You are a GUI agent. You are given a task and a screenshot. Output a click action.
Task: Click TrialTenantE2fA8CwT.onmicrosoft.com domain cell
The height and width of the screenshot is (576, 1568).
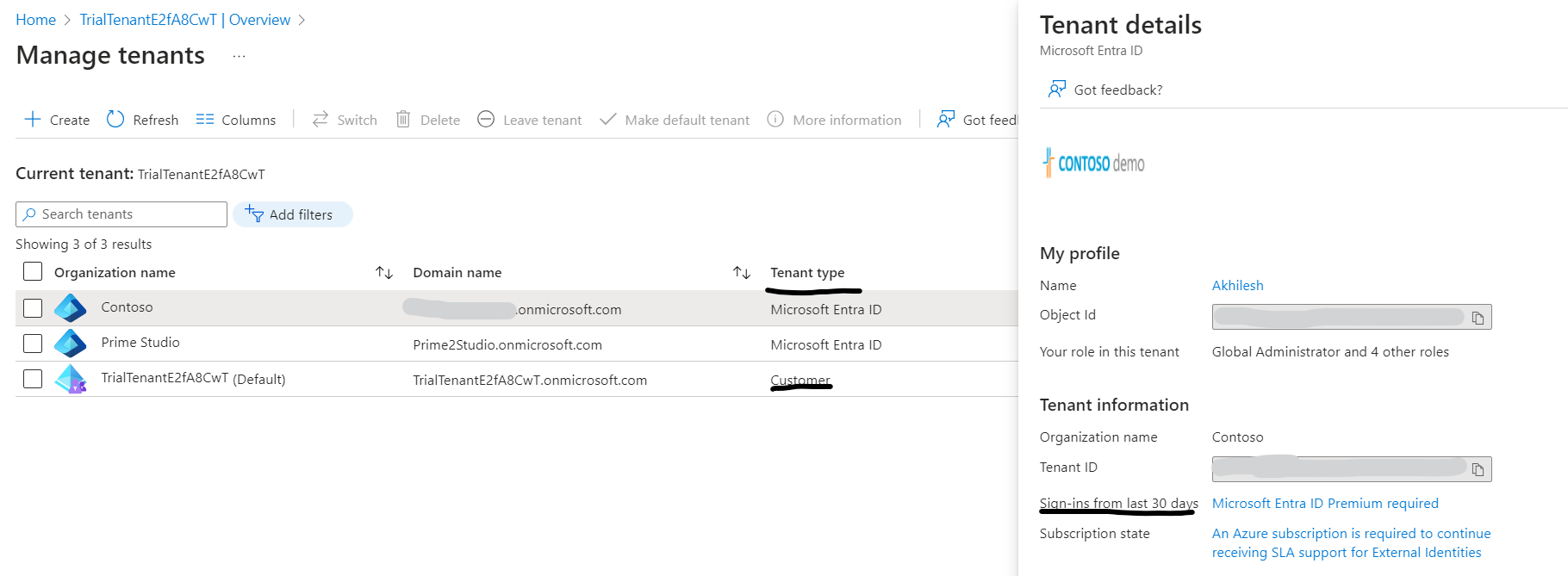click(x=530, y=380)
